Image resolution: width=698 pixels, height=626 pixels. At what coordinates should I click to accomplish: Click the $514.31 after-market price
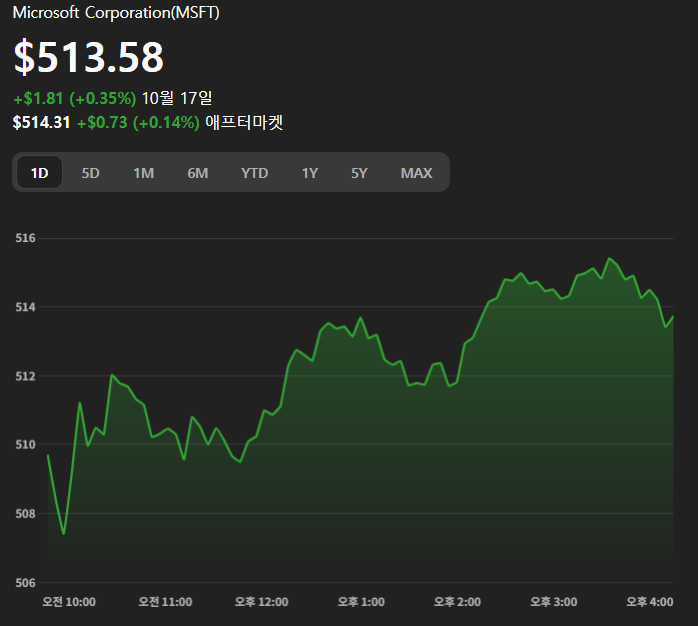[41, 122]
